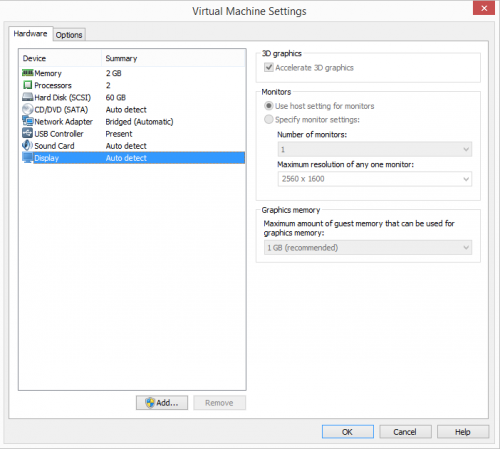Select the CD/DVD (SATA) row label
Viewport: 500px width, 449px height.
61,110
